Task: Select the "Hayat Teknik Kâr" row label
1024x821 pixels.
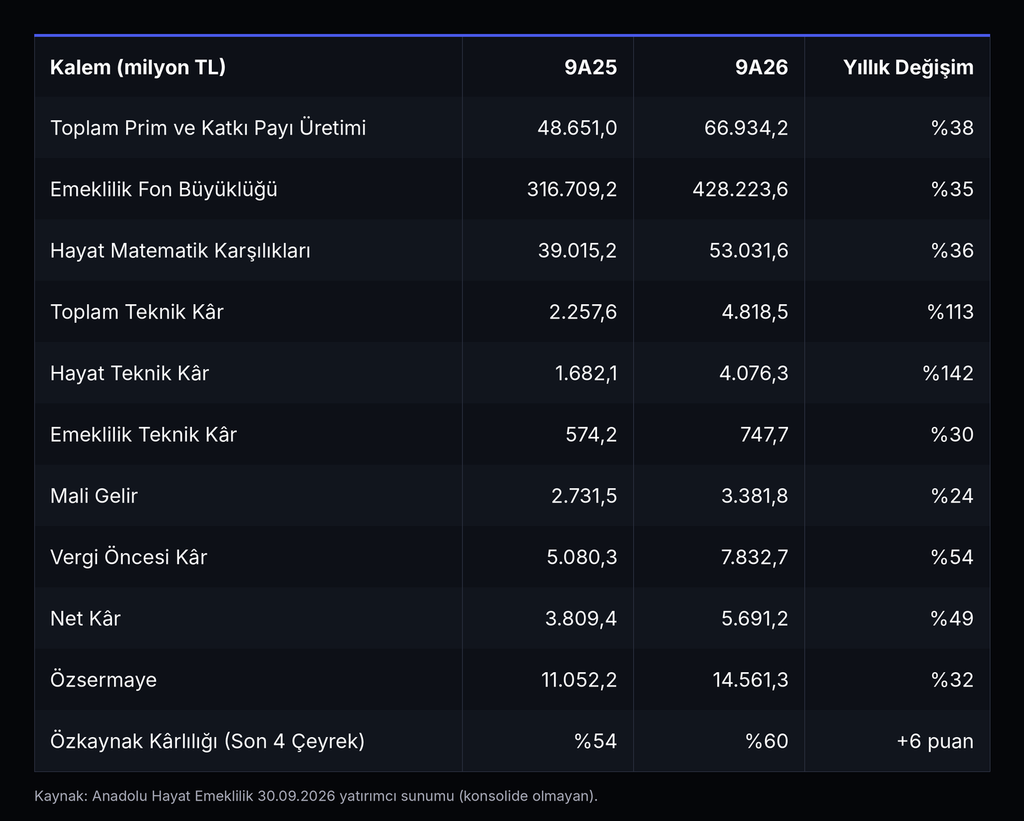Action: (129, 373)
